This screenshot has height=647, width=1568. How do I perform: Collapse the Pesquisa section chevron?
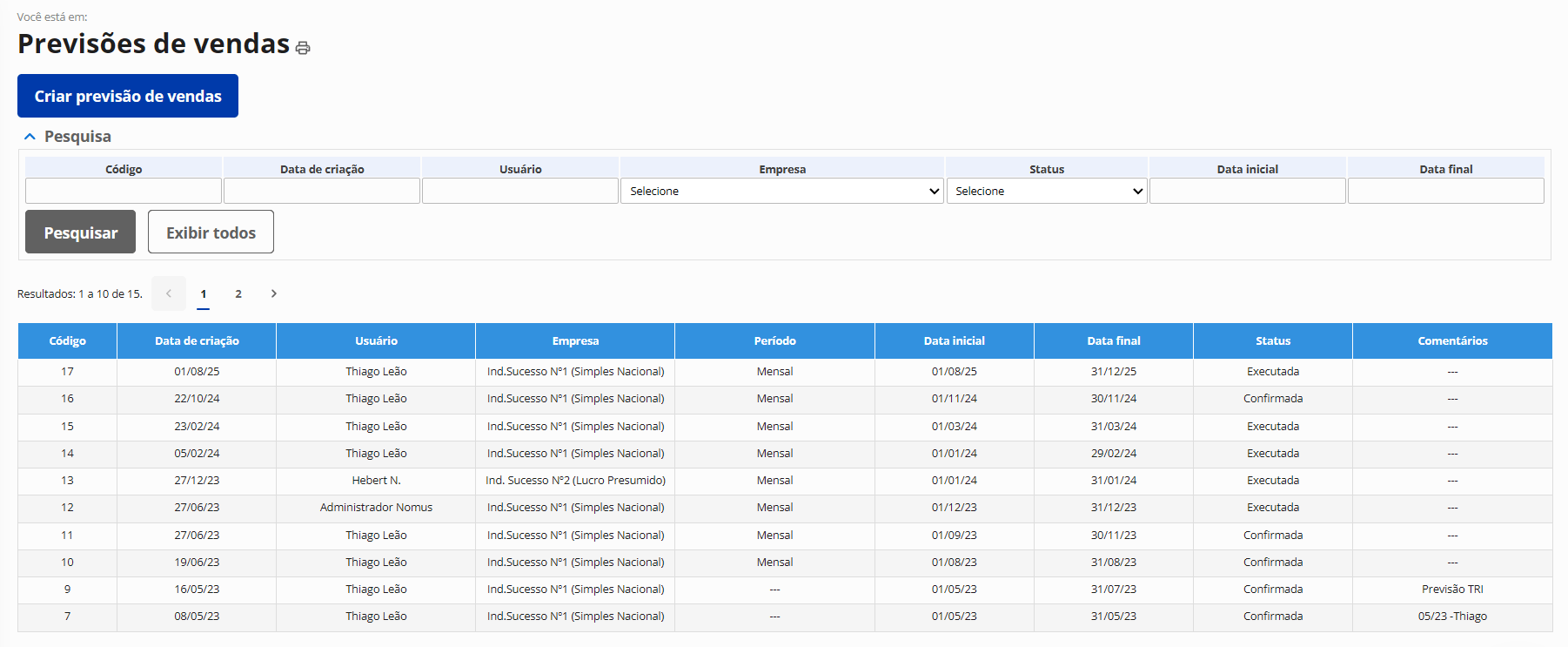tap(30, 137)
